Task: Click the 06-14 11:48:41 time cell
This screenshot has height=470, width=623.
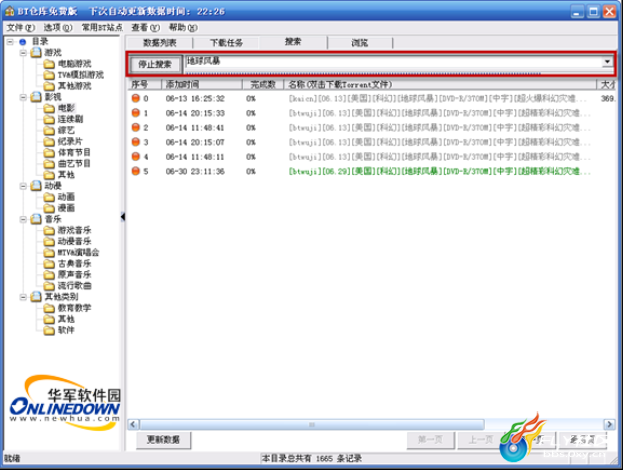Action: (195, 128)
